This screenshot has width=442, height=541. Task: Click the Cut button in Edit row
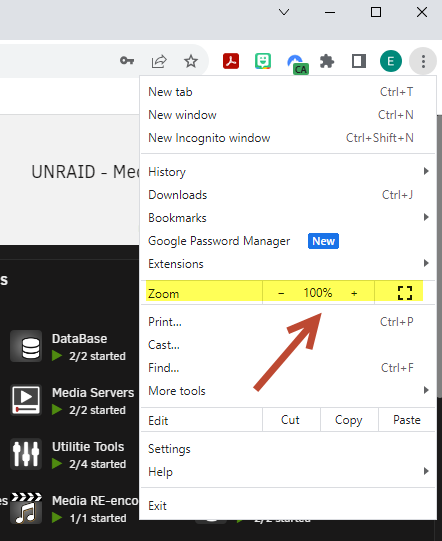291,420
